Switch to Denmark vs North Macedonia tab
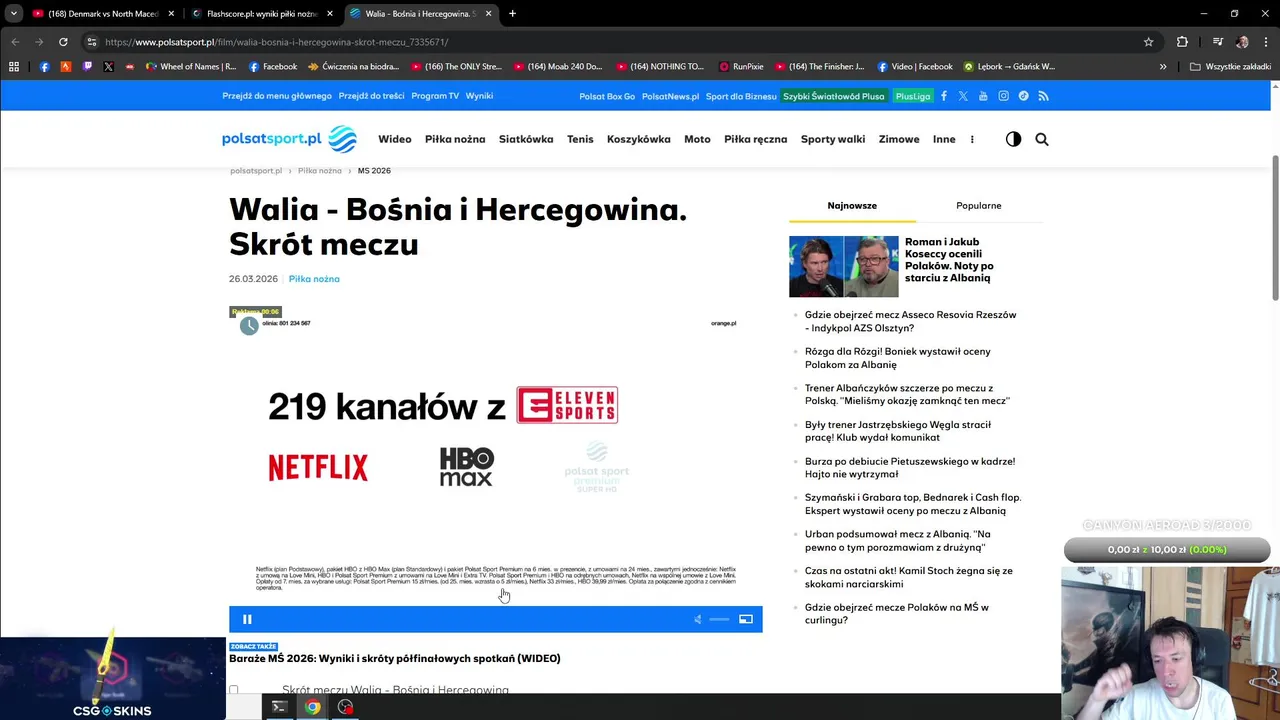The width and height of the screenshot is (1280, 720). [x=103, y=14]
